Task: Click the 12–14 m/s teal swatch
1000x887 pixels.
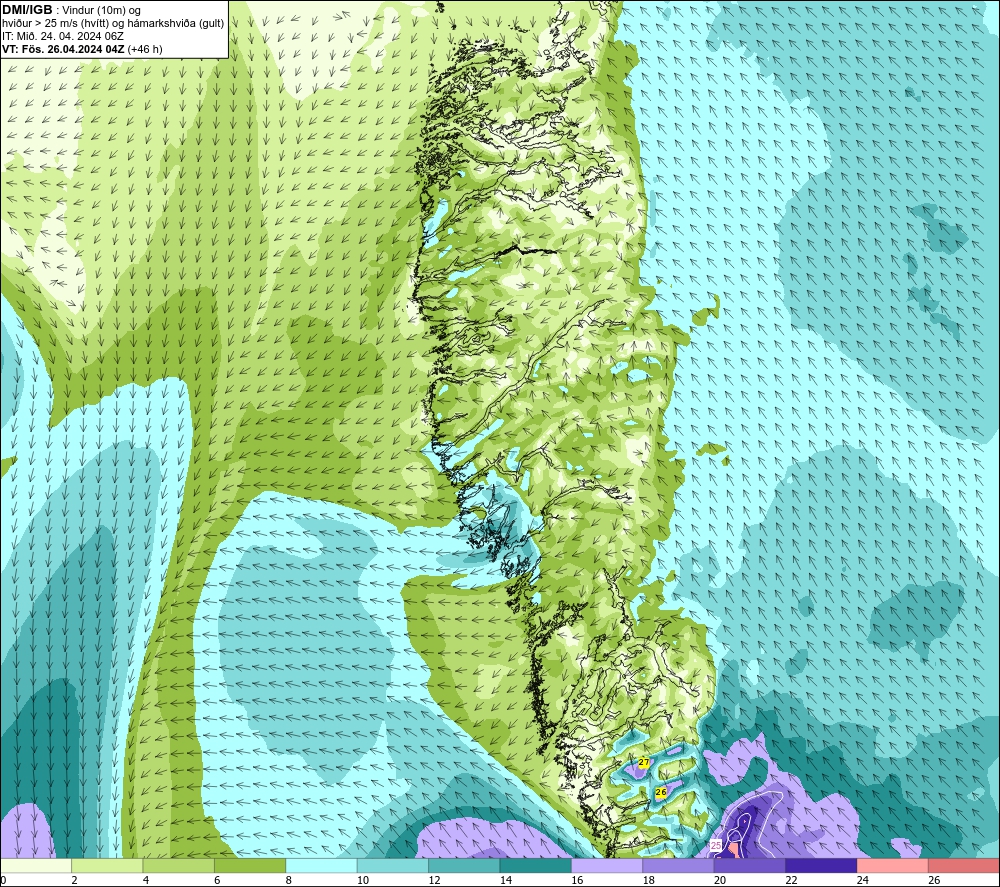Action: click(464, 866)
